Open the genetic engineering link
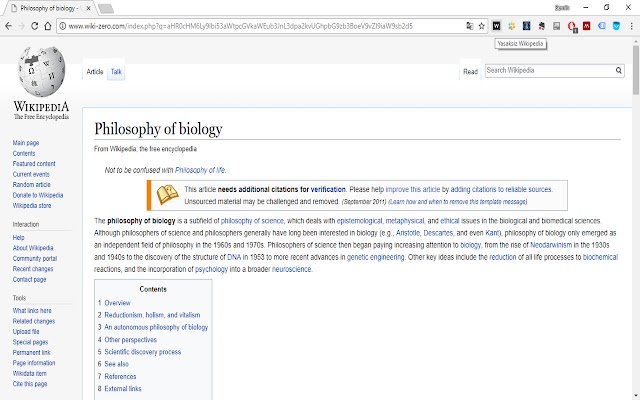This screenshot has height=400, width=640. click(376, 257)
